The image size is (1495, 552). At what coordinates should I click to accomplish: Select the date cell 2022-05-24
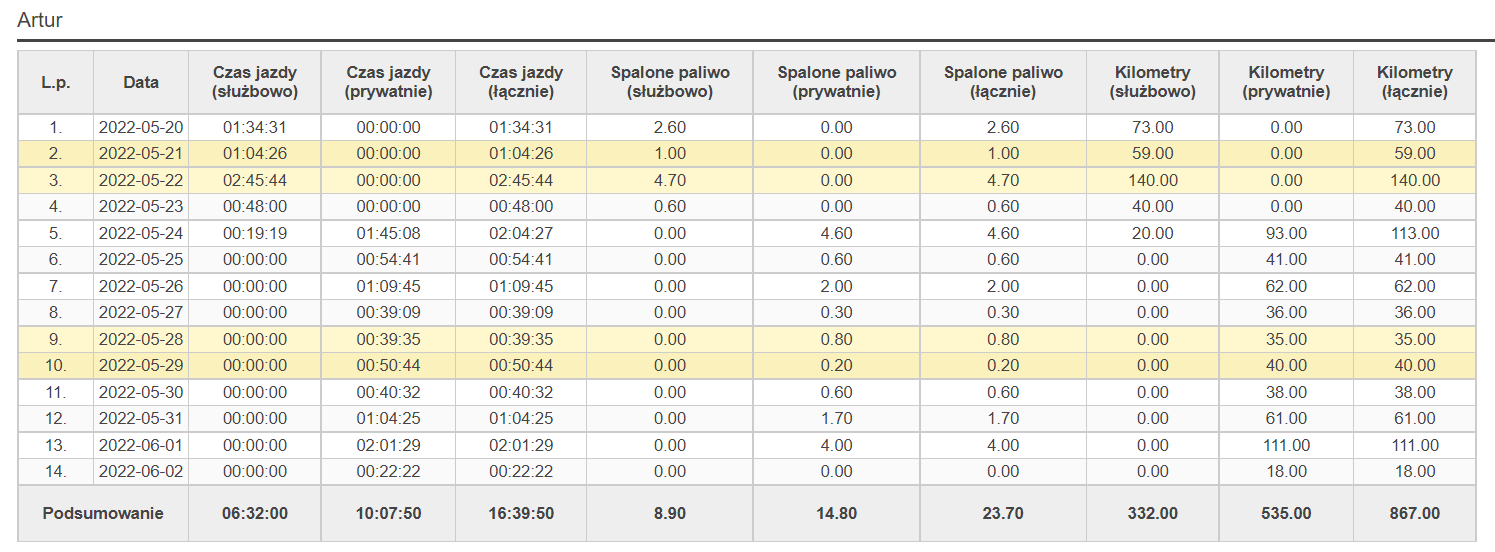pos(141,234)
